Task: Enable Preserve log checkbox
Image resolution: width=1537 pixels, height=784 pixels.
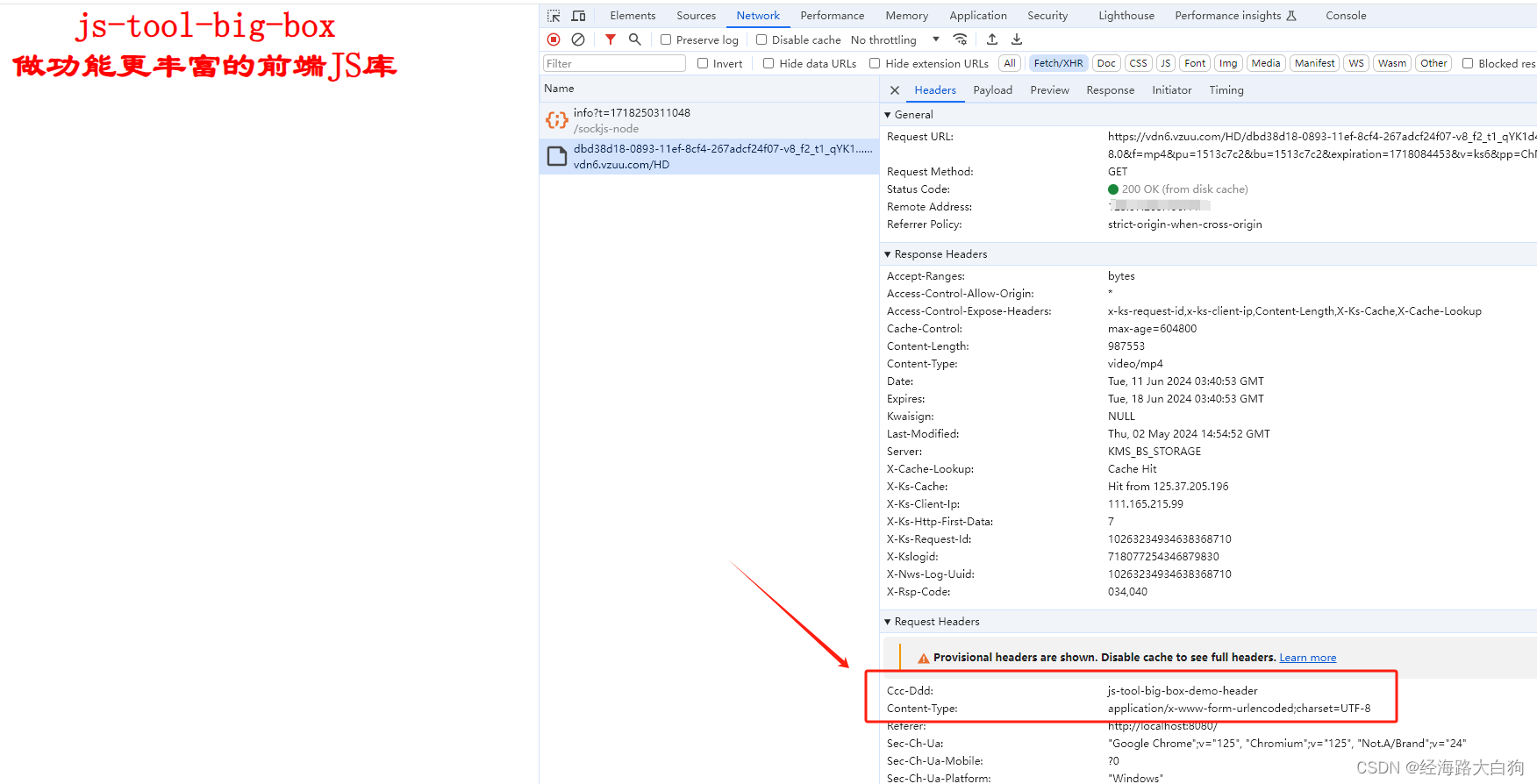Action: coord(666,39)
